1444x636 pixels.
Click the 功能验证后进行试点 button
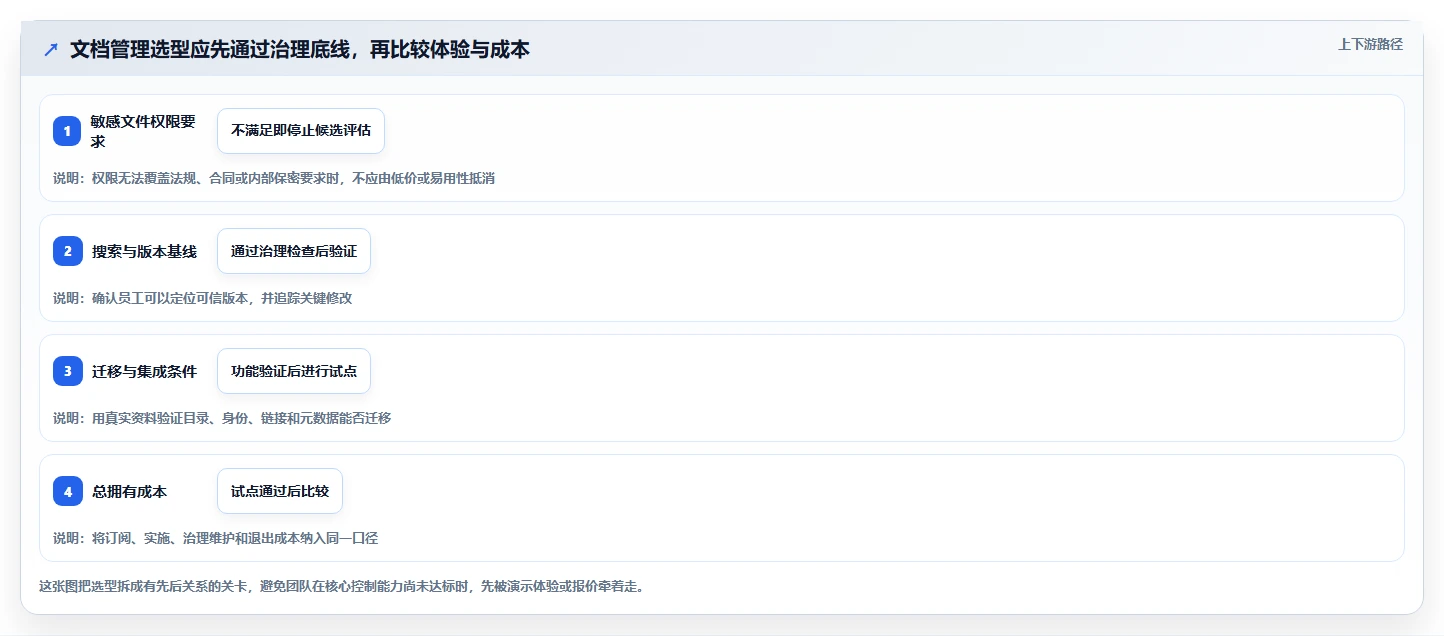click(294, 371)
